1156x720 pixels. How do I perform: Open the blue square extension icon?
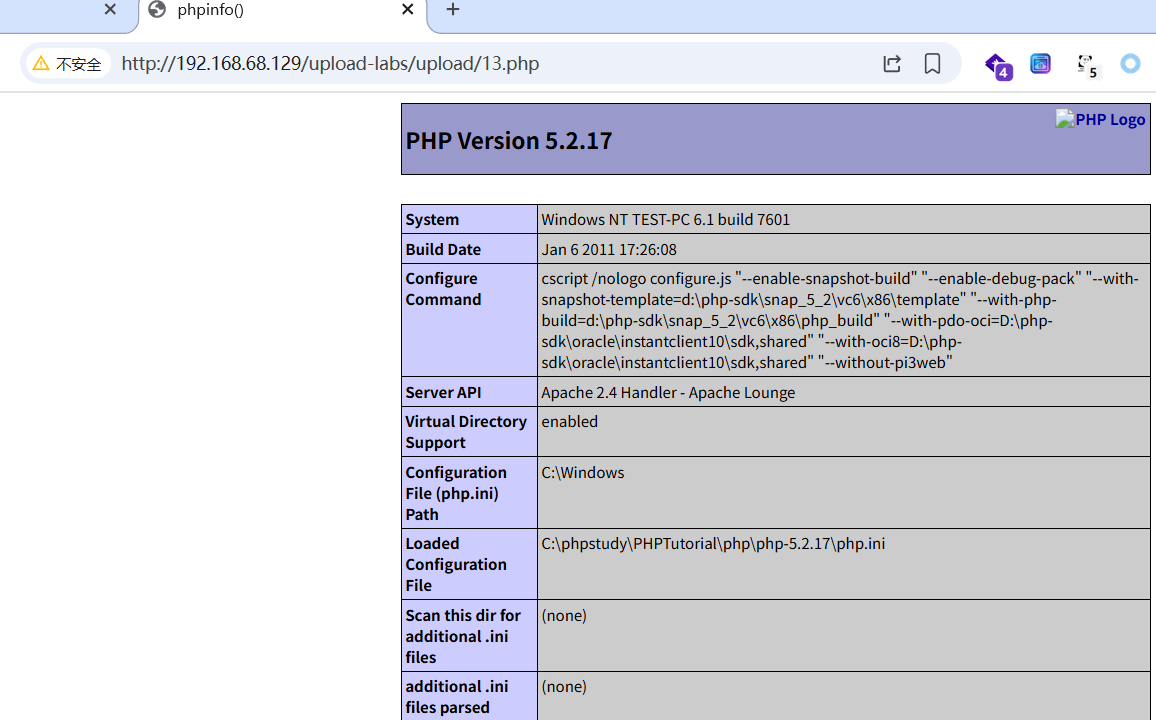1040,63
